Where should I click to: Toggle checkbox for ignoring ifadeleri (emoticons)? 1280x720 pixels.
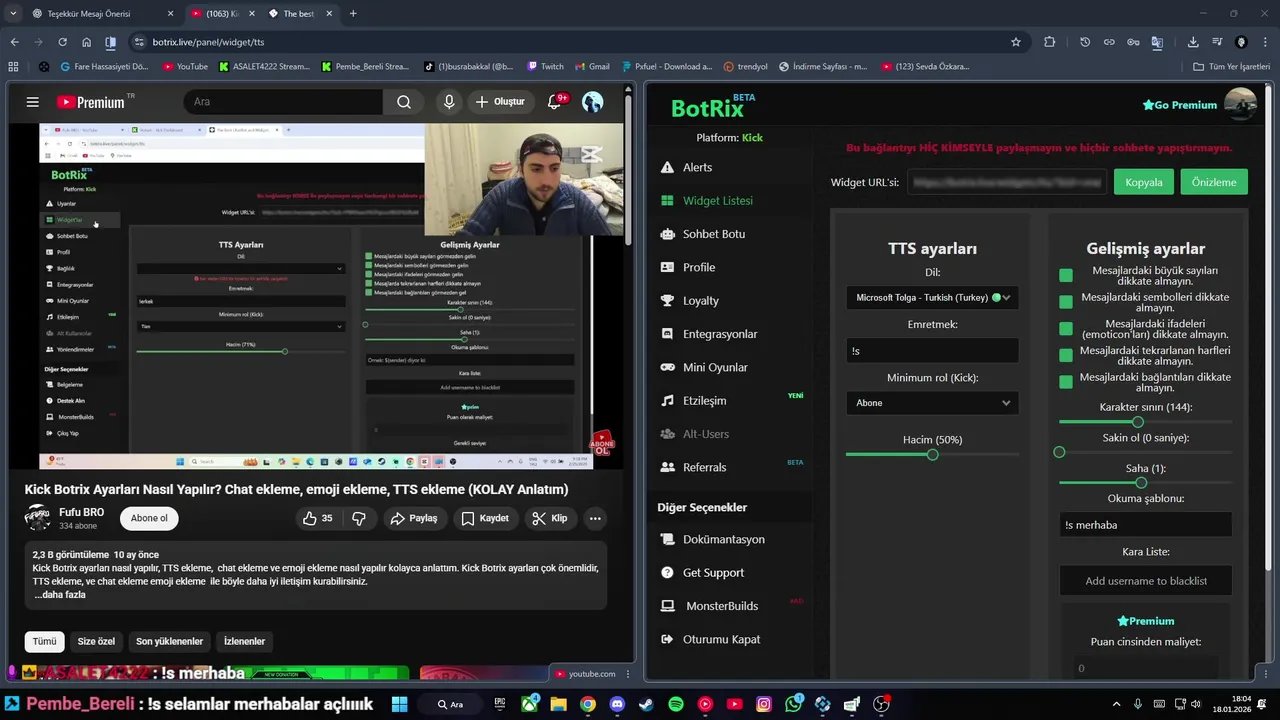pos(1066,329)
